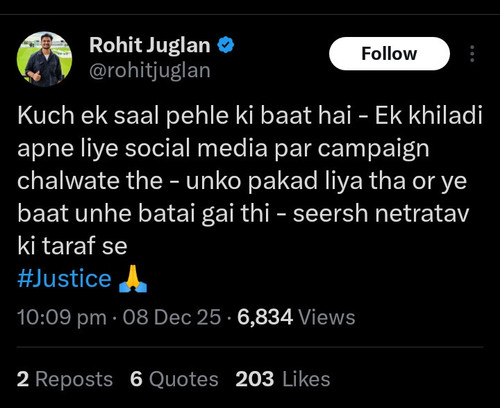The height and width of the screenshot is (408, 500).
Task: Click the 6,834 Views count
Action: point(296,317)
